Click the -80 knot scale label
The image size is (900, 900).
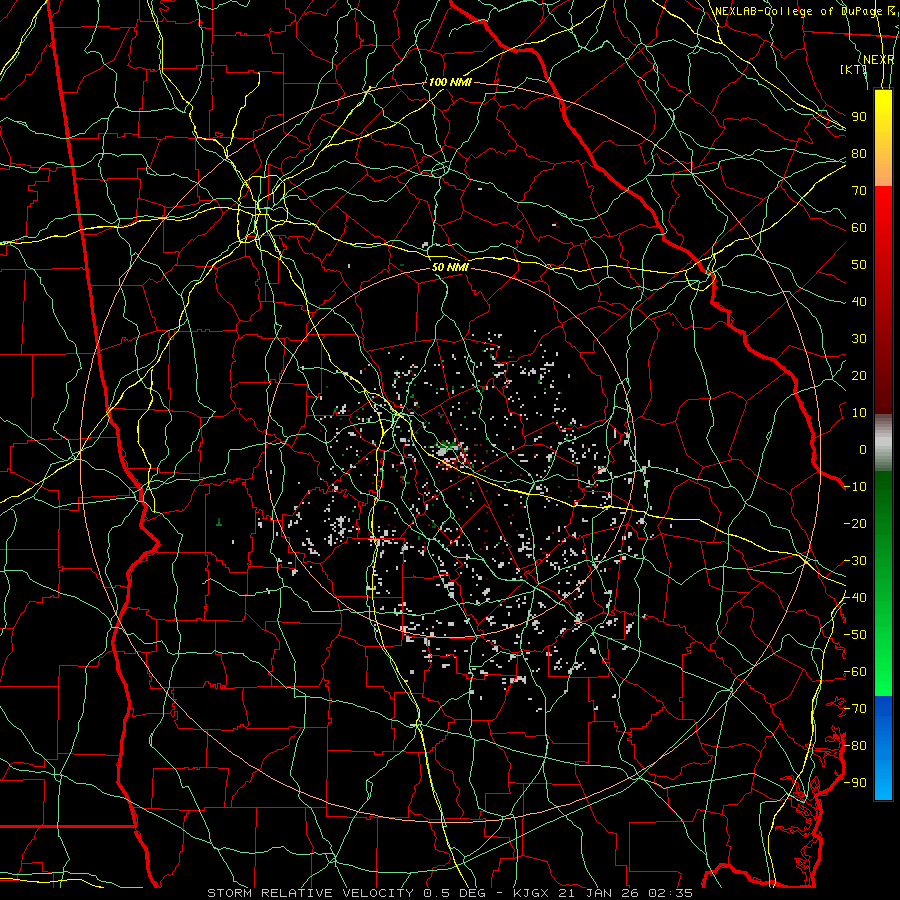coord(855,746)
